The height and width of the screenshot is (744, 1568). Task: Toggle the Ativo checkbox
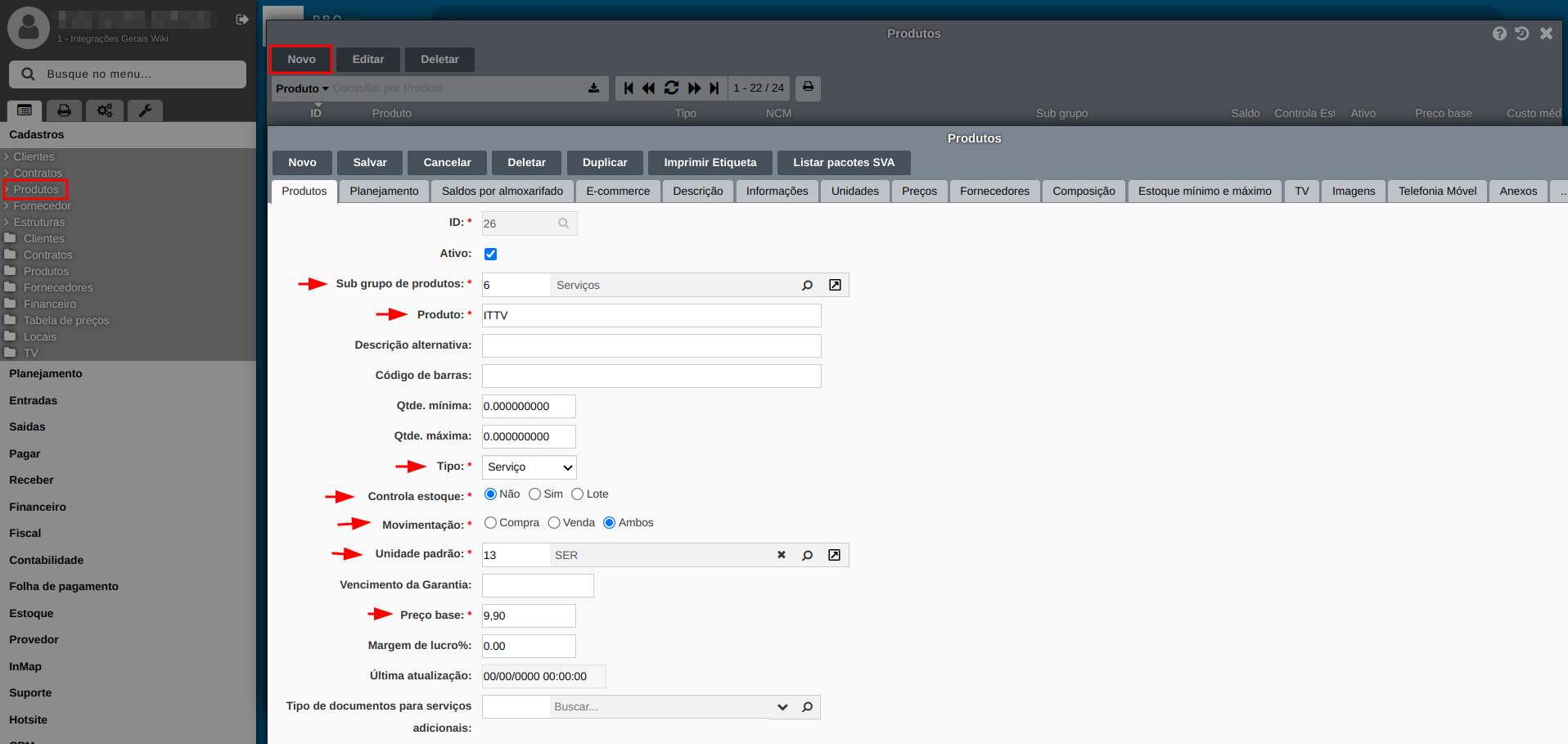(490, 254)
